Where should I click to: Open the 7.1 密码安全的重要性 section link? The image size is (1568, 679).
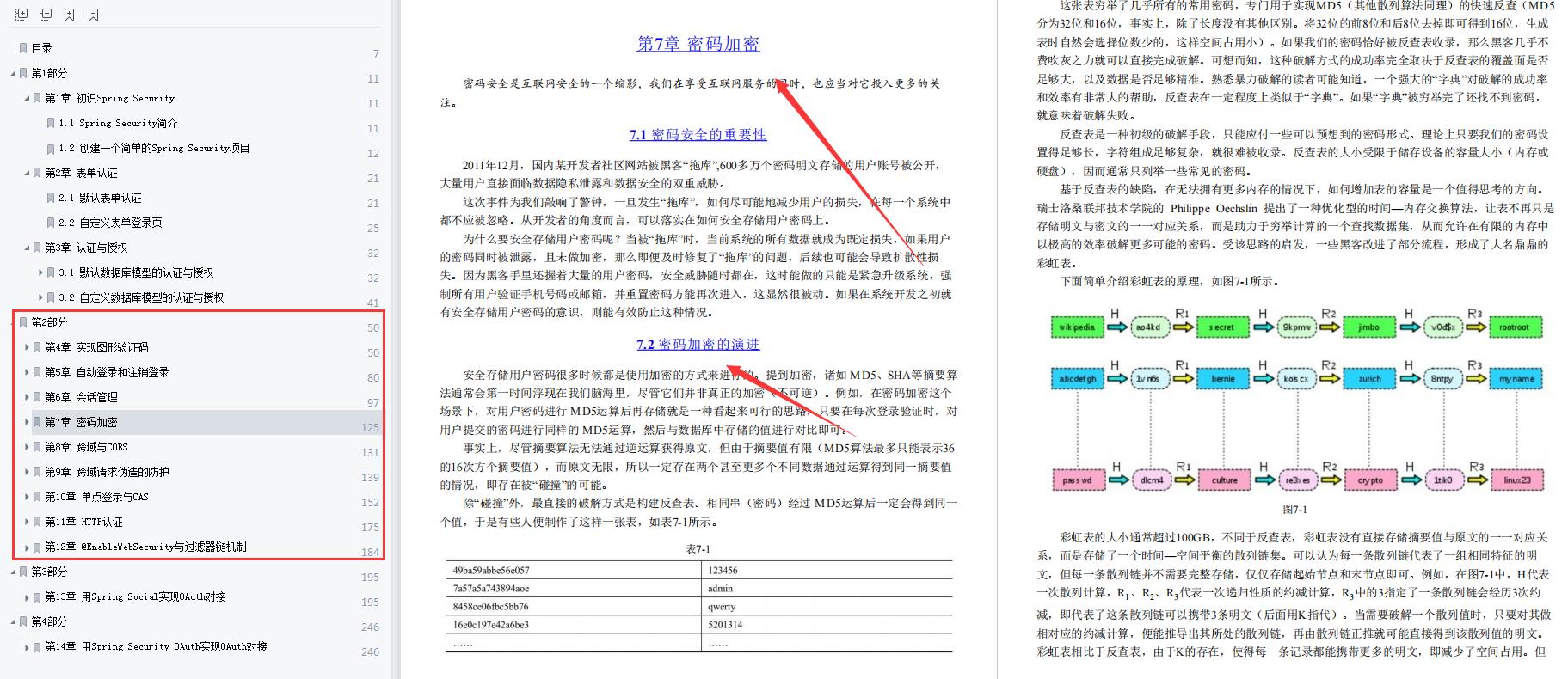[x=698, y=134]
